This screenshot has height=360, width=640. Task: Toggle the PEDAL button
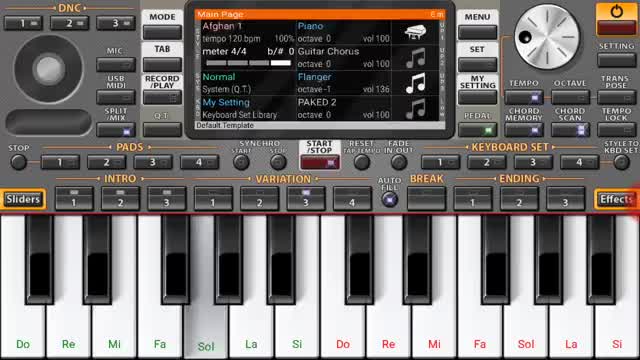click(477, 130)
